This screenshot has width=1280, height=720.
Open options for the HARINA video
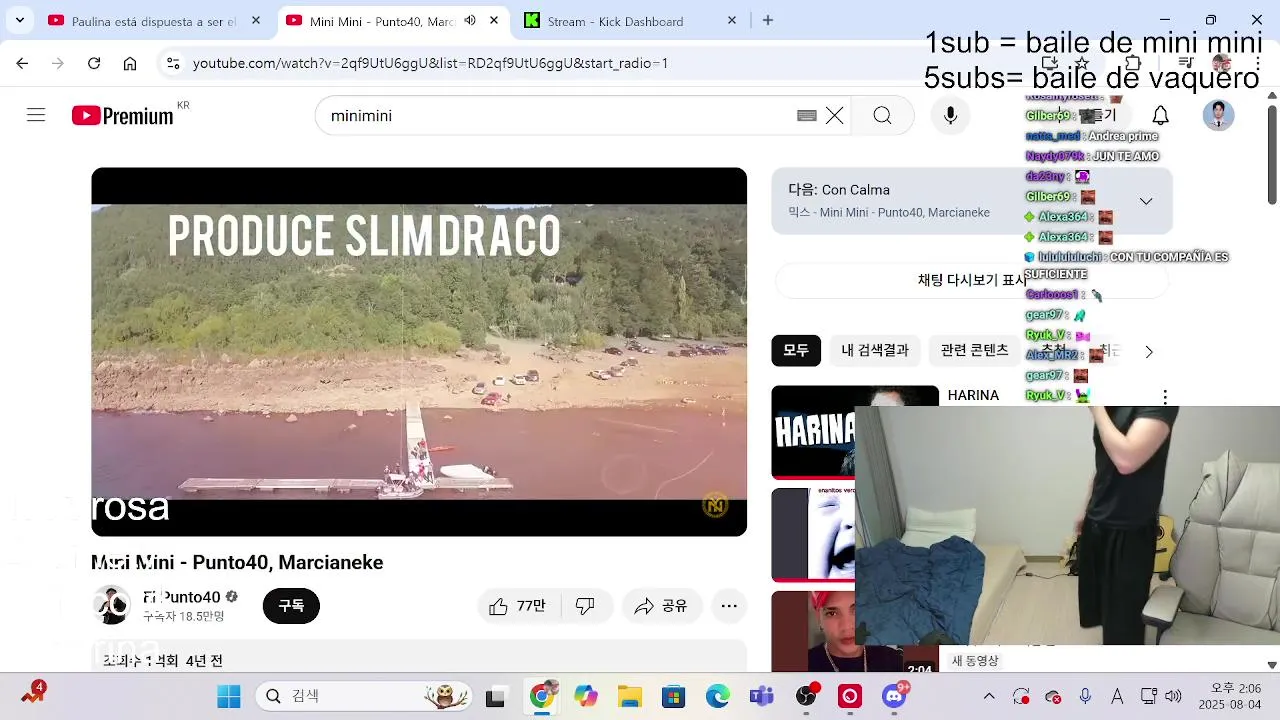(1164, 397)
